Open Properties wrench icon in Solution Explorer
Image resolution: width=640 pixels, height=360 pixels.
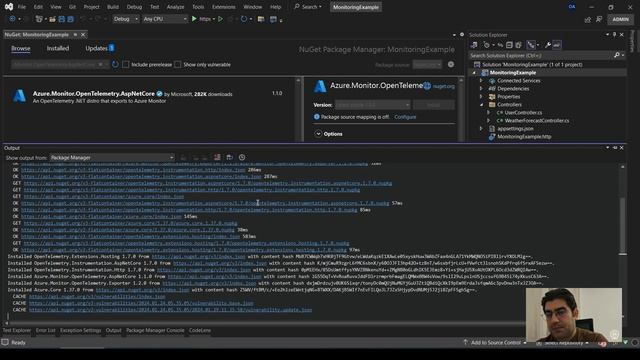pos(548,45)
